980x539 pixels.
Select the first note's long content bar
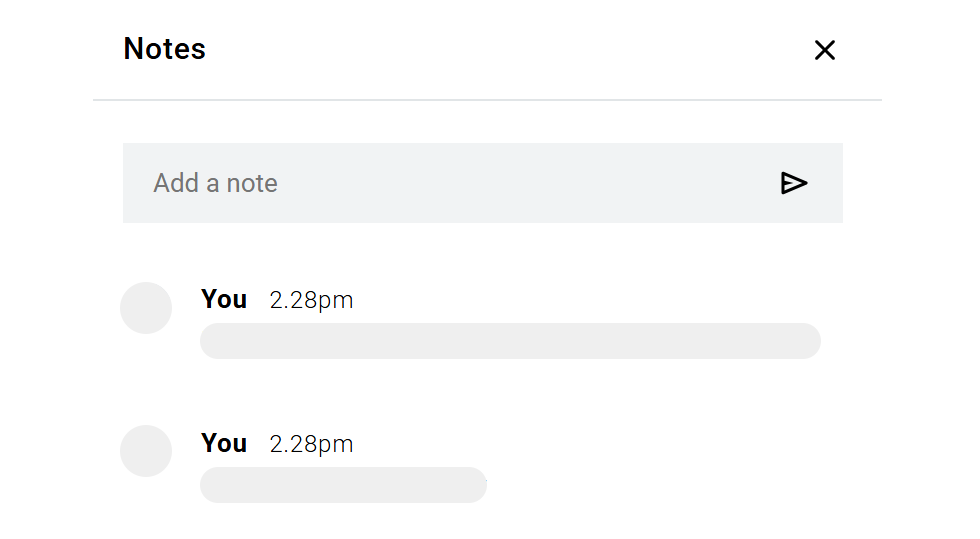510,341
